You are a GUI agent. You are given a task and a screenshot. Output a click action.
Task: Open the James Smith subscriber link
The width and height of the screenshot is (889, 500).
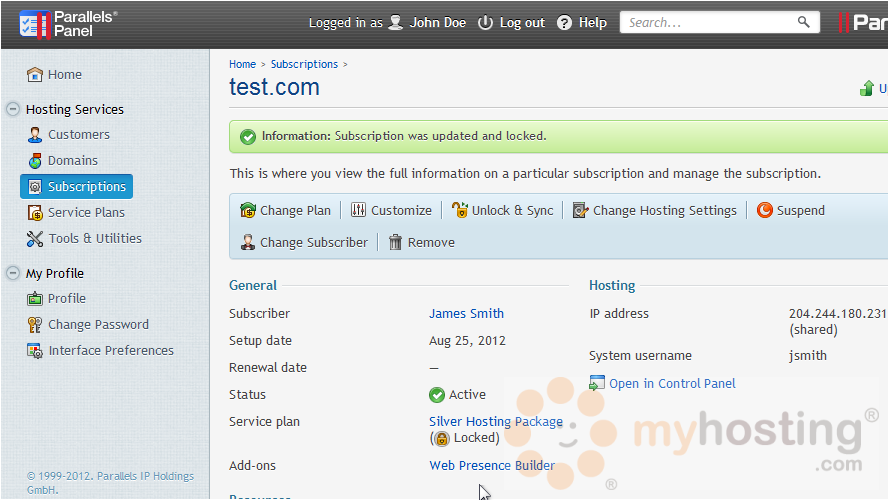[x=466, y=313]
